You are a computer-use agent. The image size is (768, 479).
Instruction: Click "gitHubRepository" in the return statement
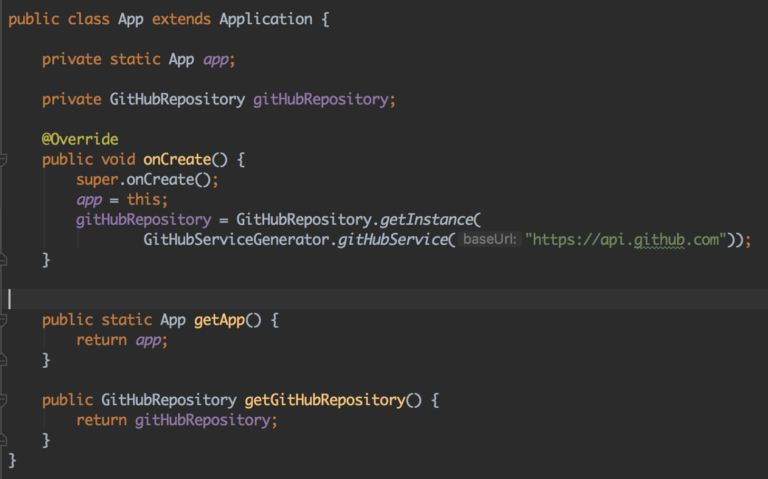202,420
